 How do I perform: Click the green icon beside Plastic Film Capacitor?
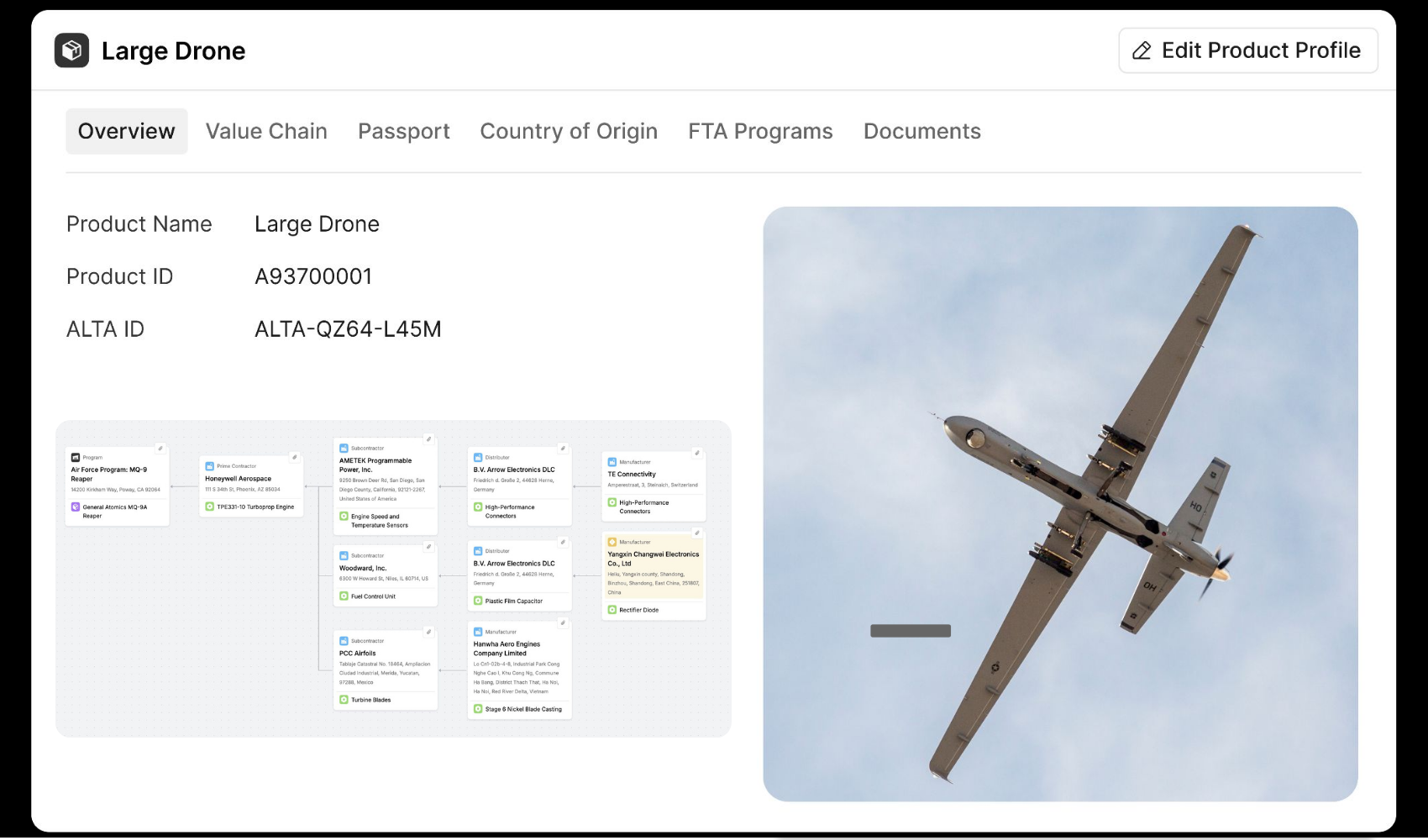(x=478, y=601)
